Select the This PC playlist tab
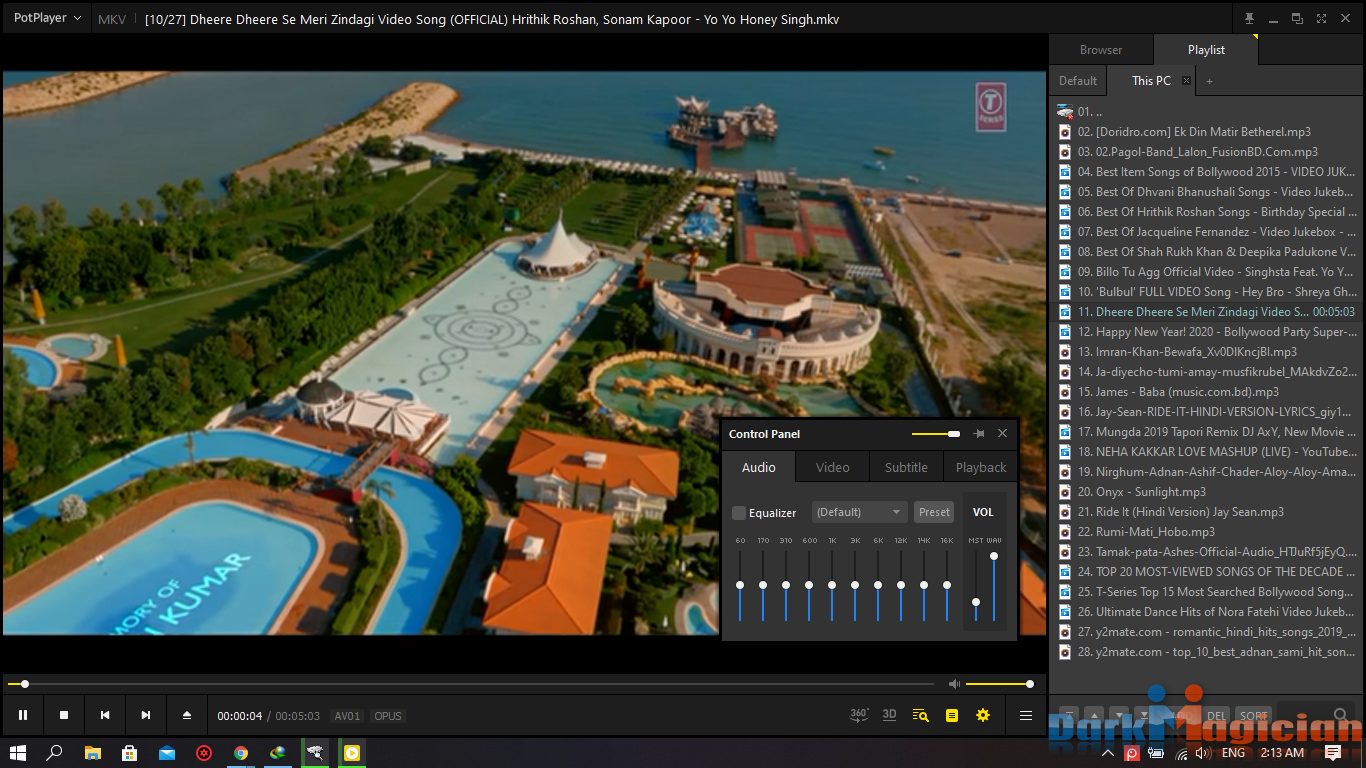1366x768 pixels. (x=1151, y=81)
